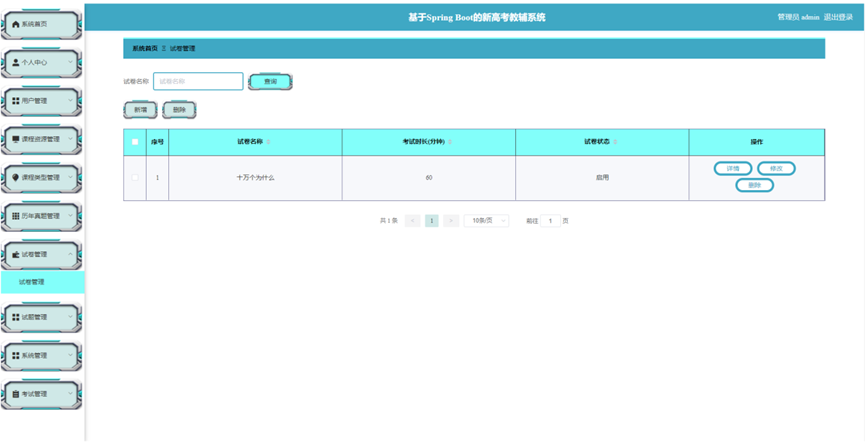This screenshot has height=443, width=865.
Task: Click the grid icon beside 试题管理
Action: 15,317
